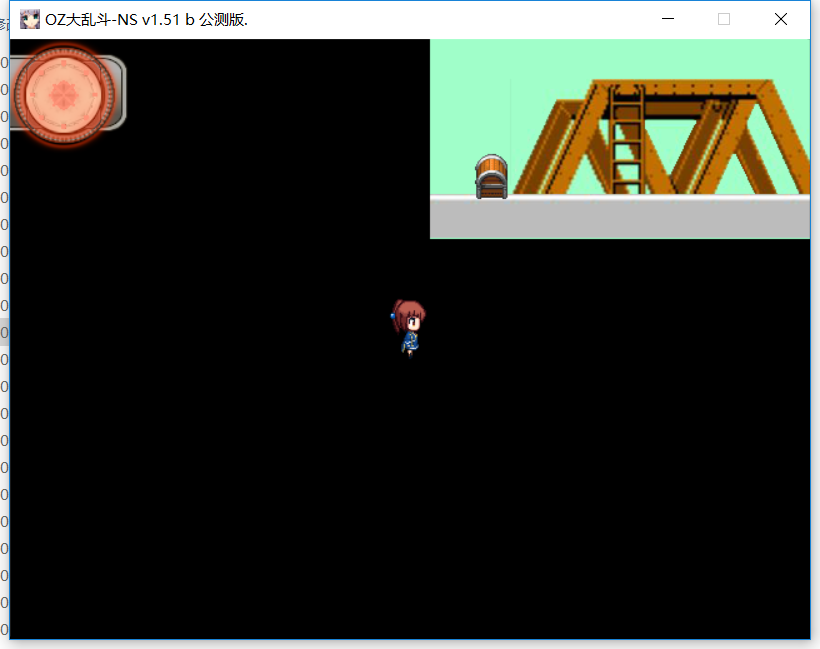Image resolution: width=820 pixels, height=649 pixels.
Task: Close the OZ大乱斗 game window
Action: pyautogui.click(x=781, y=19)
